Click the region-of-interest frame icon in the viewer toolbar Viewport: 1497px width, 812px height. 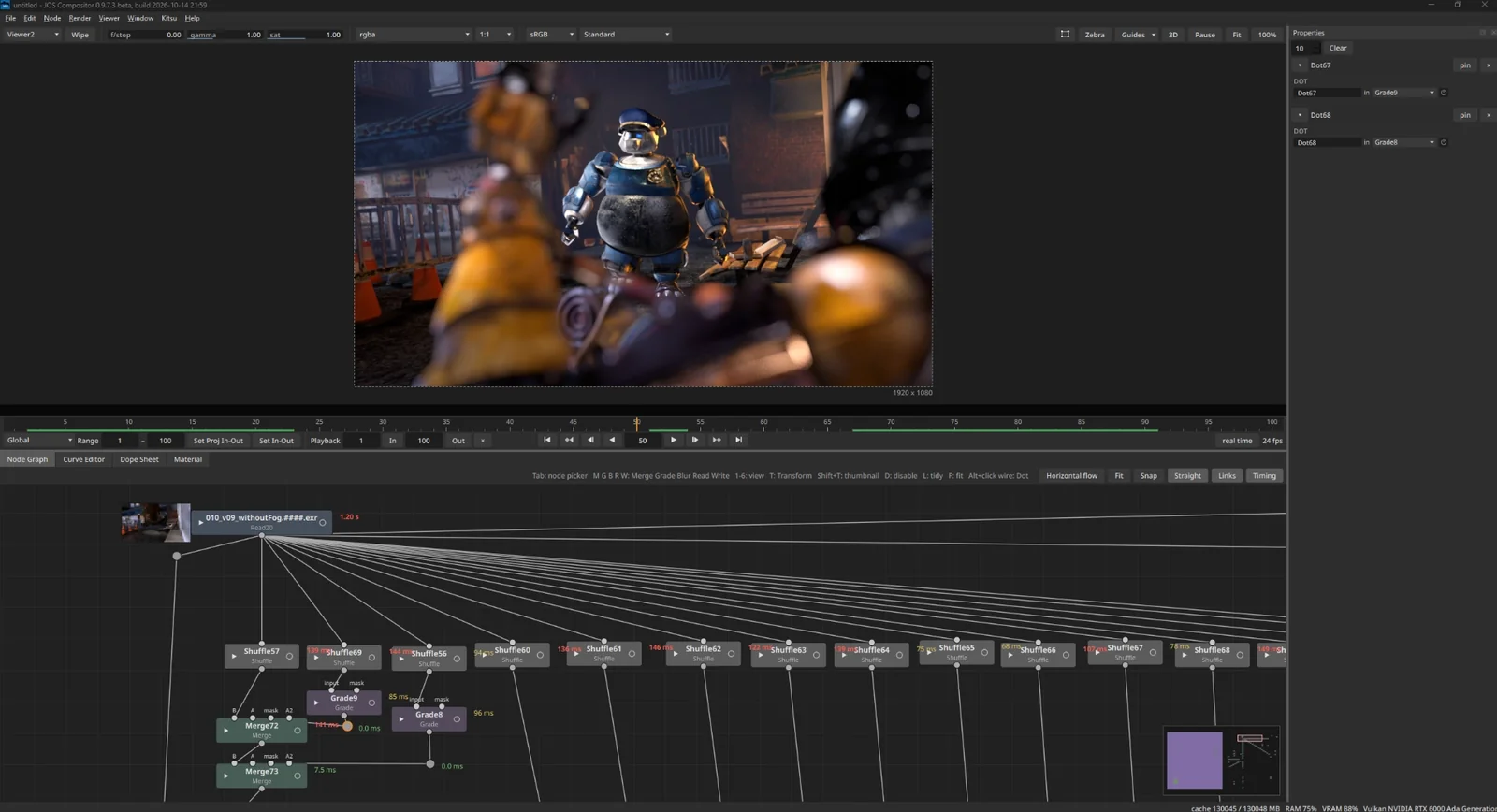tap(1065, 35)
